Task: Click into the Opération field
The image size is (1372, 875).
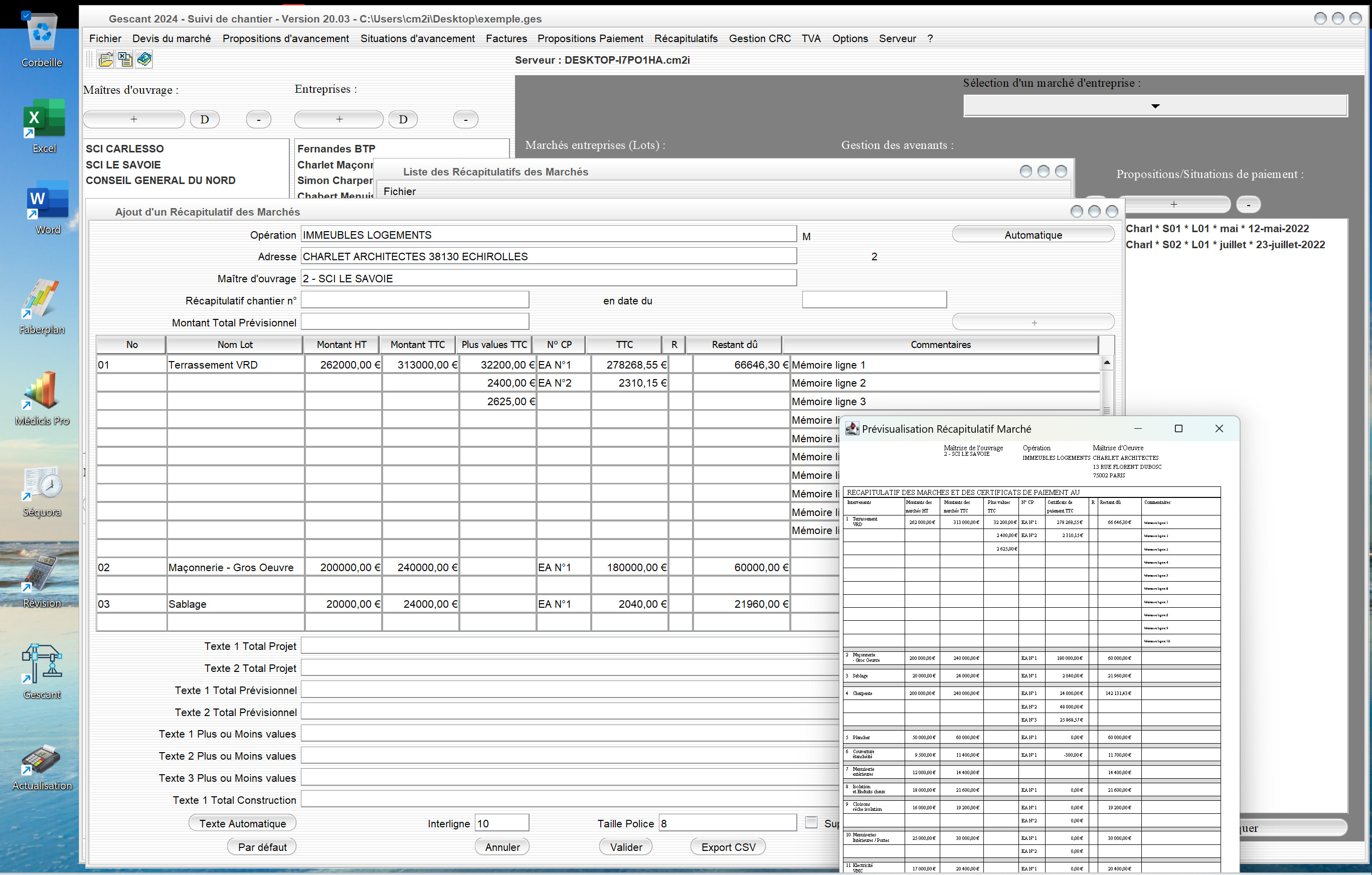Action: (x=549, y=235)
